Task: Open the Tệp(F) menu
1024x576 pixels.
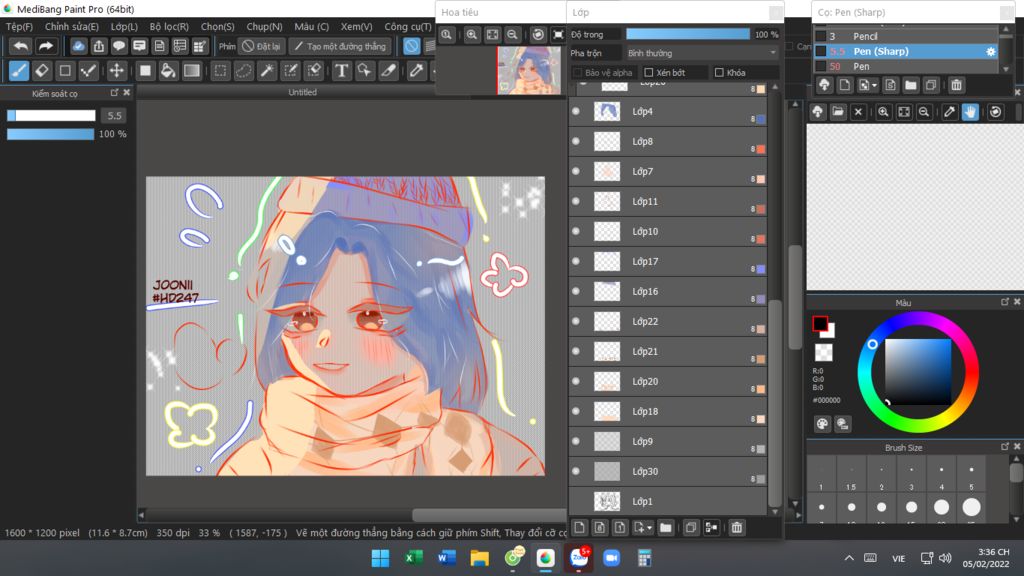Action: (x=19, y=27)
